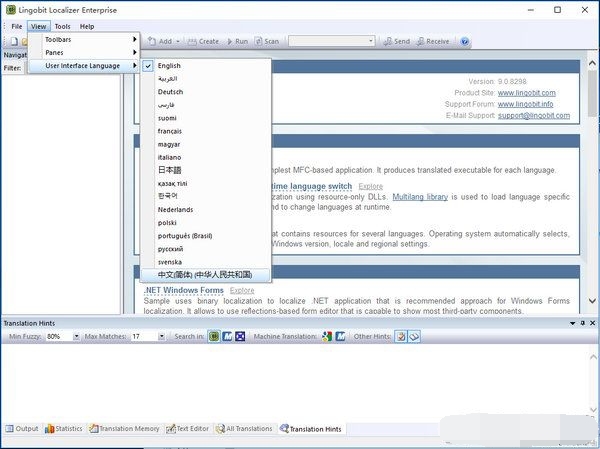This screenshot has width=600, height=449.
Task: Open the Max Matches dropdown
Action: click(161, 337)
